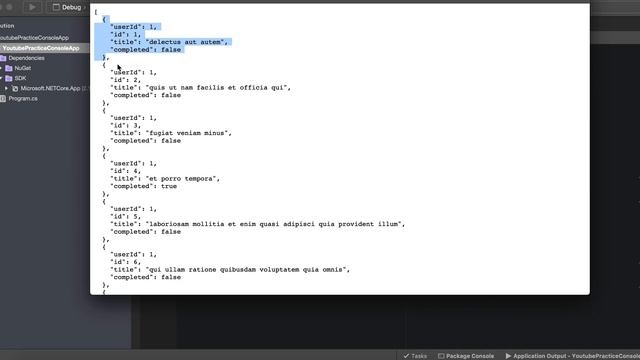Screen dimensions: 640x360
Task: Open the Package Console pad label
Action: 470,356
